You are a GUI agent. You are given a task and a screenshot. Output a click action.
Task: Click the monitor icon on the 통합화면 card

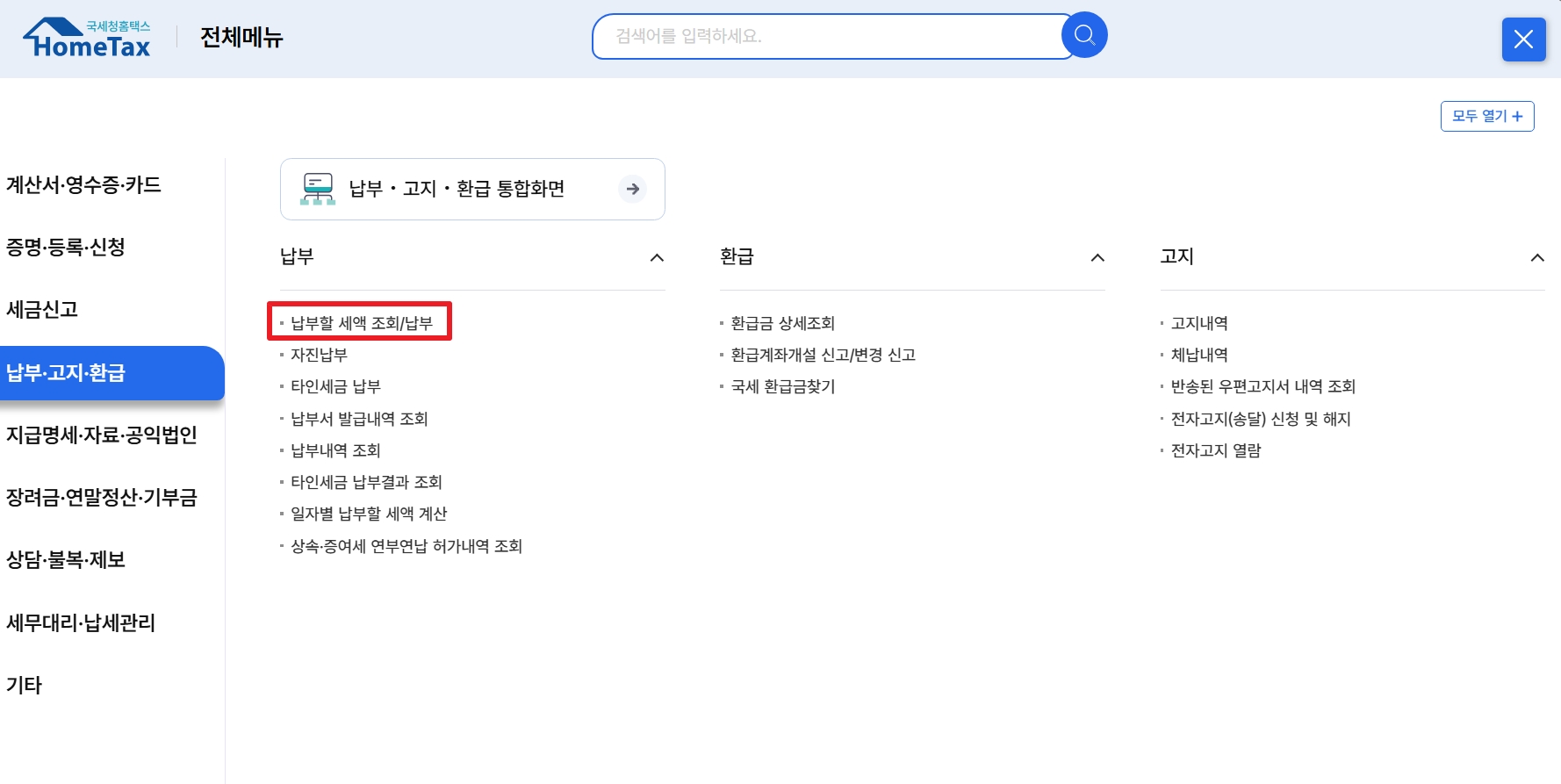pos(320,188)
